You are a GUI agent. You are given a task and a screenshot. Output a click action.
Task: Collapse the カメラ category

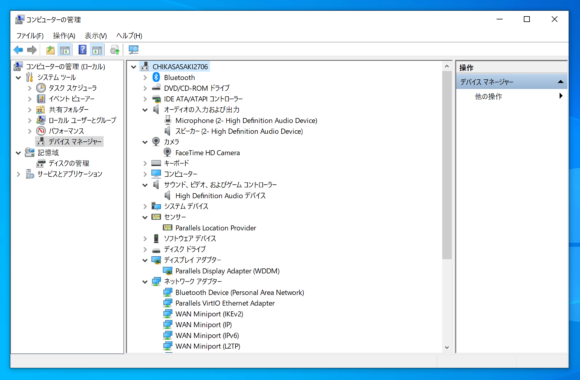pyautogui.click(x=145, y=142)
